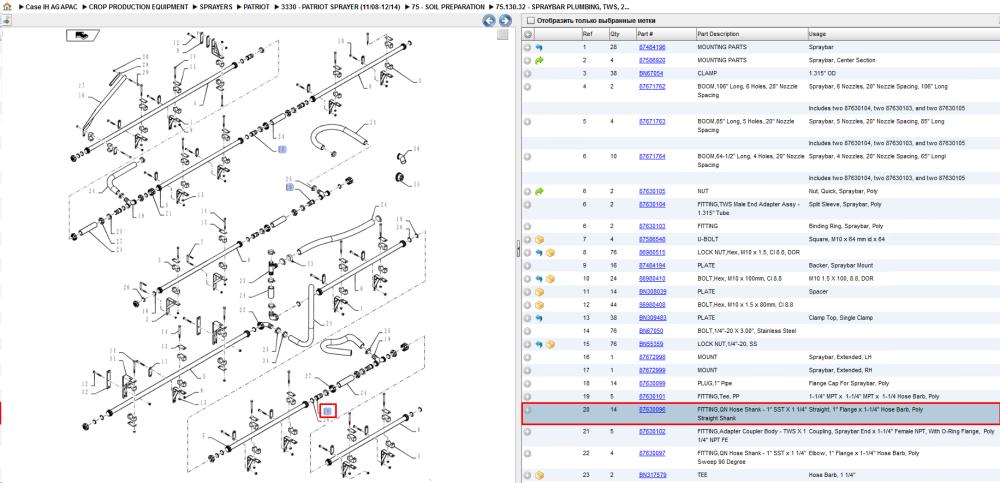Click blue arrow icon on PLATE BN309483
The height and width of the screenshot is (483, 1000).
click(539, 318)
